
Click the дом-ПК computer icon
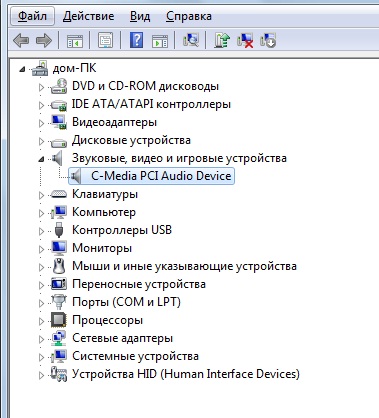pos(40,68)
